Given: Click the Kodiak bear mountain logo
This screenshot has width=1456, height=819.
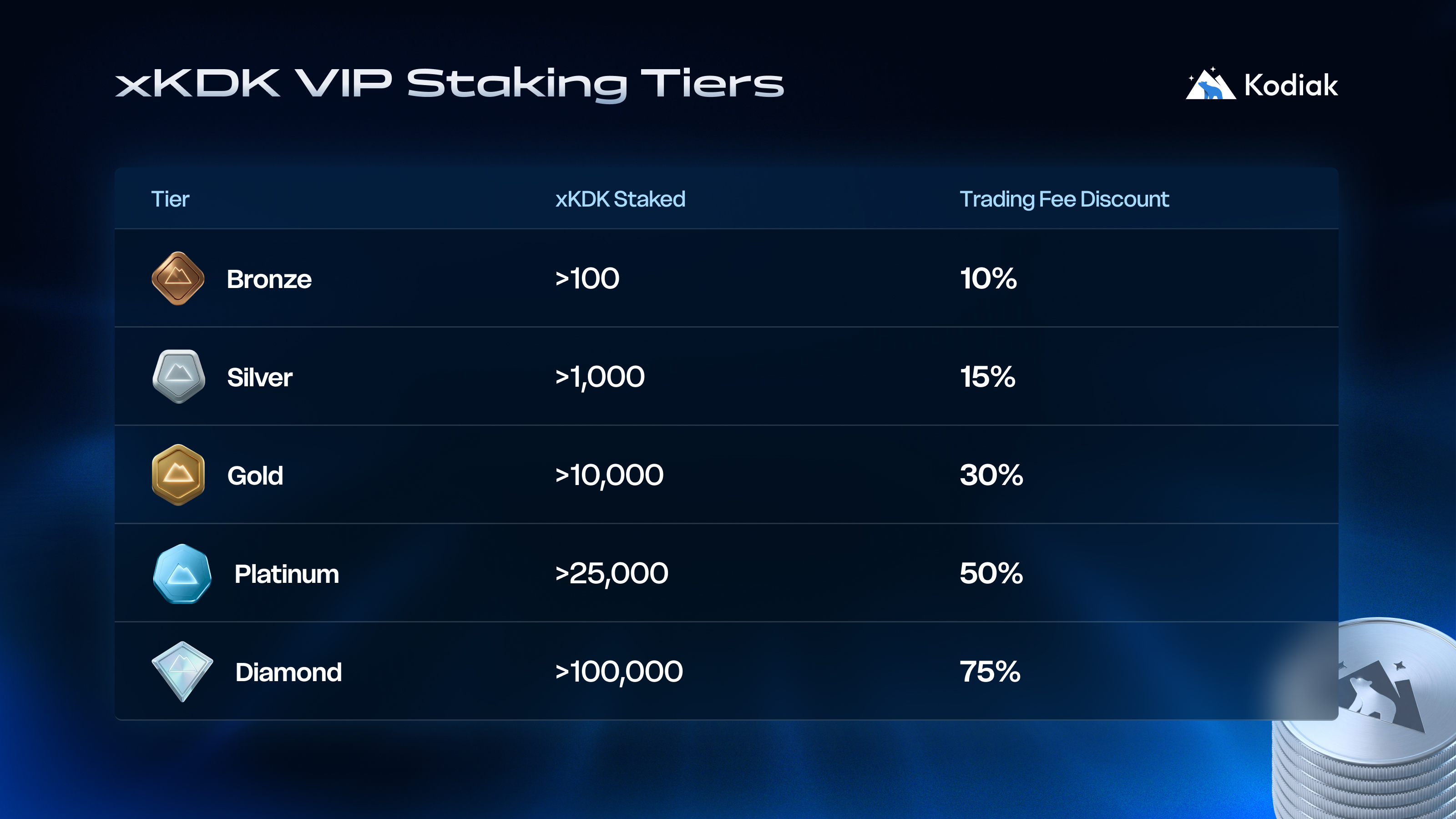Looking at the screenshot, I should [1210, 85].
